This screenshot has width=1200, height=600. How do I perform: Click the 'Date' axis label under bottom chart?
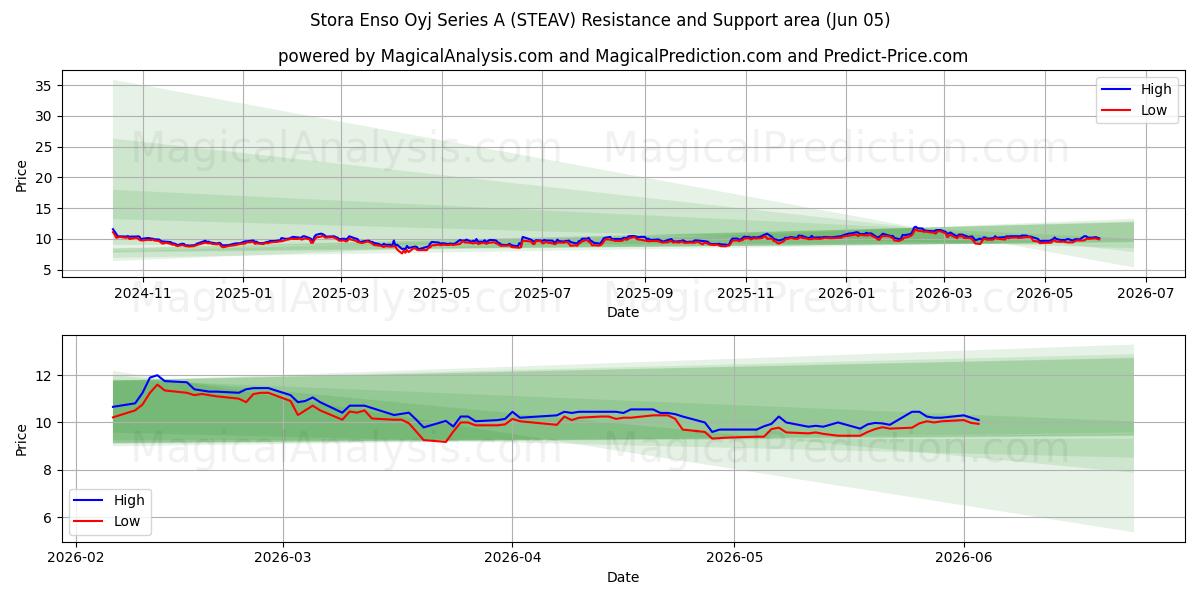623,577
